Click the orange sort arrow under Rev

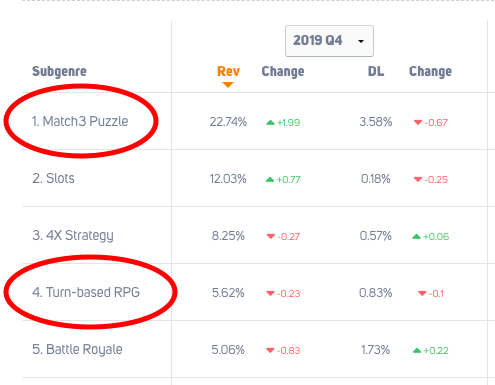pos(228,85)
